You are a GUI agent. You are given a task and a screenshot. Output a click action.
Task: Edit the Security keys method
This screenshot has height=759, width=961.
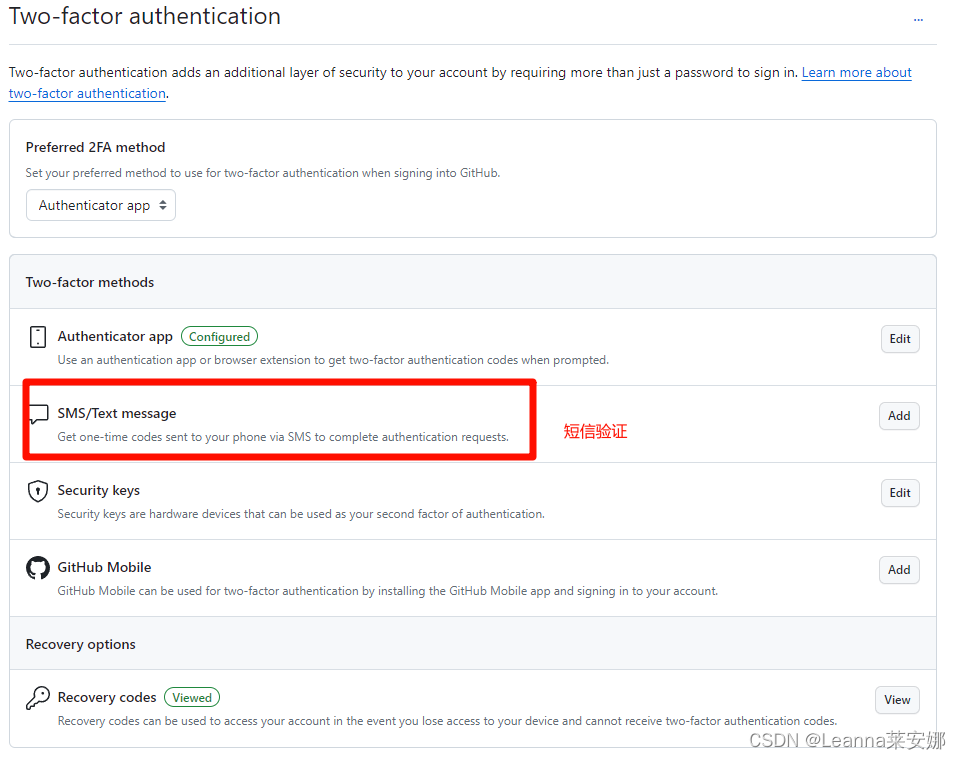pyautogui.click(x=900, y=493)
